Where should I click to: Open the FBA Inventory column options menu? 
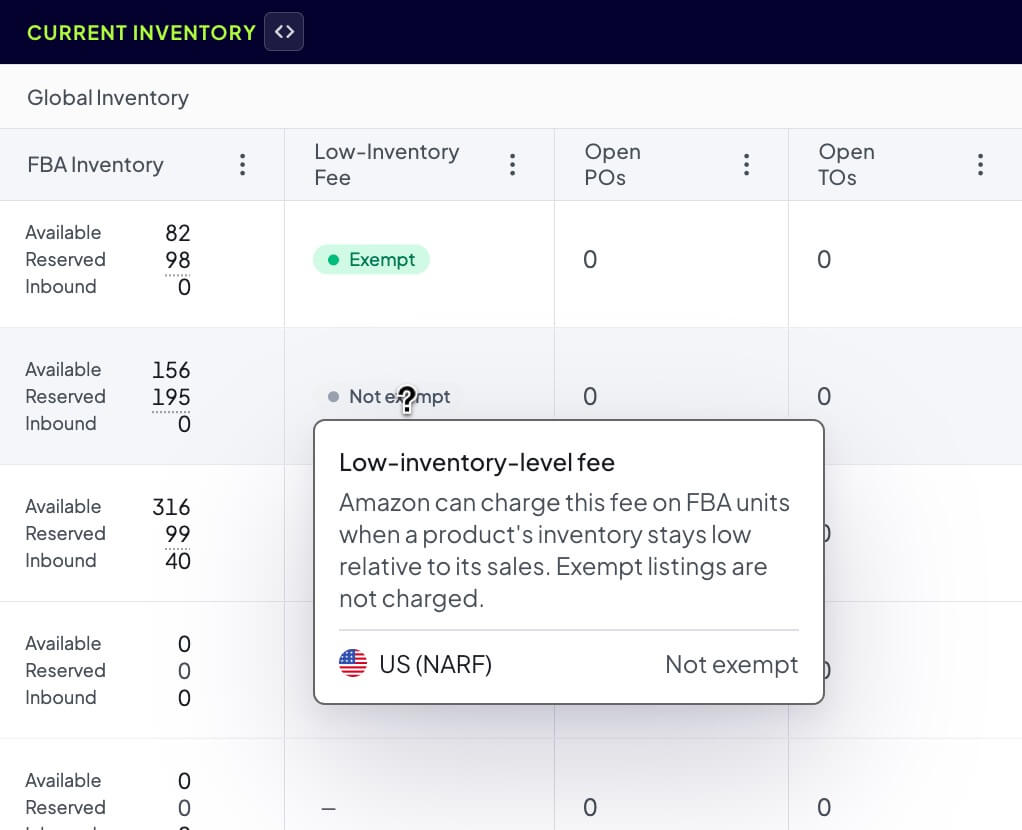[242, 164]
